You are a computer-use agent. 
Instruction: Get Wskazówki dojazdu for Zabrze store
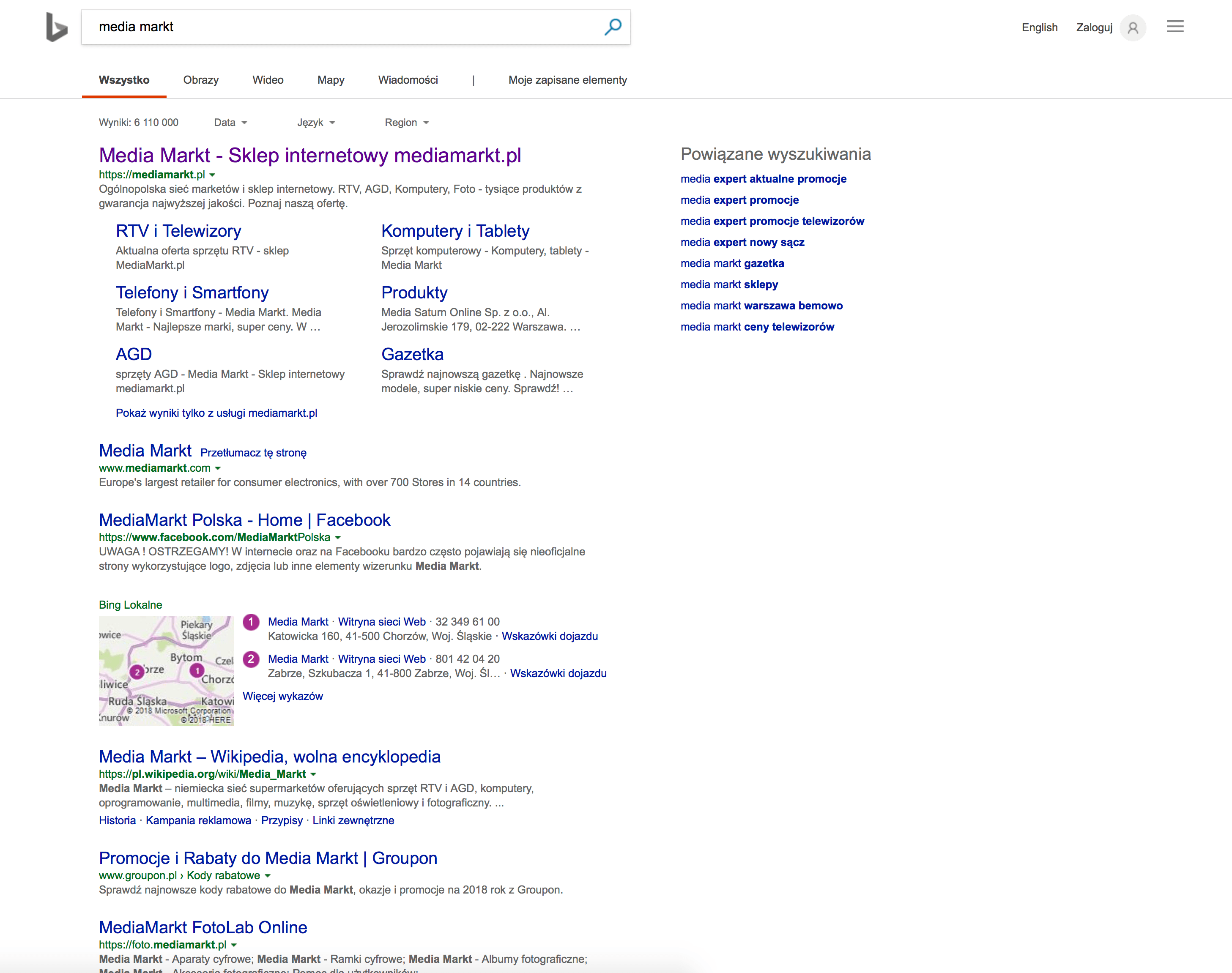[x=559, y=673]
